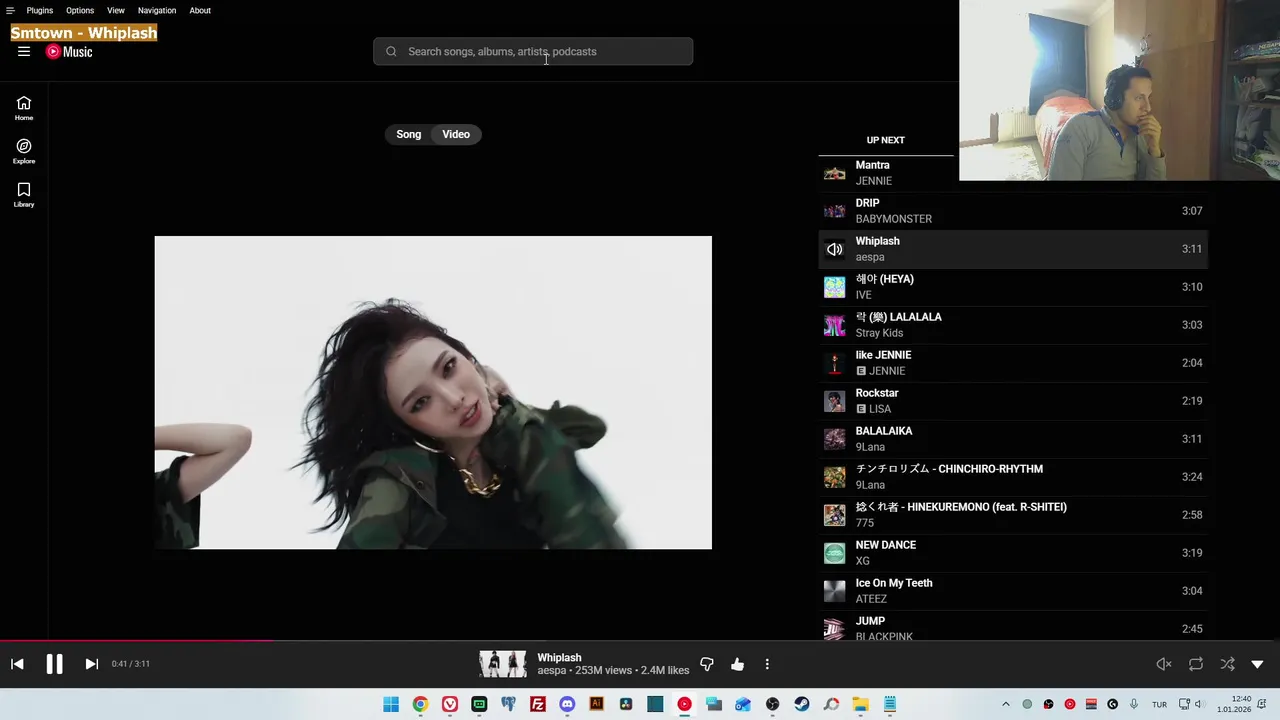The width and height of the screenshot is (1280, 720).
Task: Play Ice On My Teeth by ATEEZ
Action: 1013,591
